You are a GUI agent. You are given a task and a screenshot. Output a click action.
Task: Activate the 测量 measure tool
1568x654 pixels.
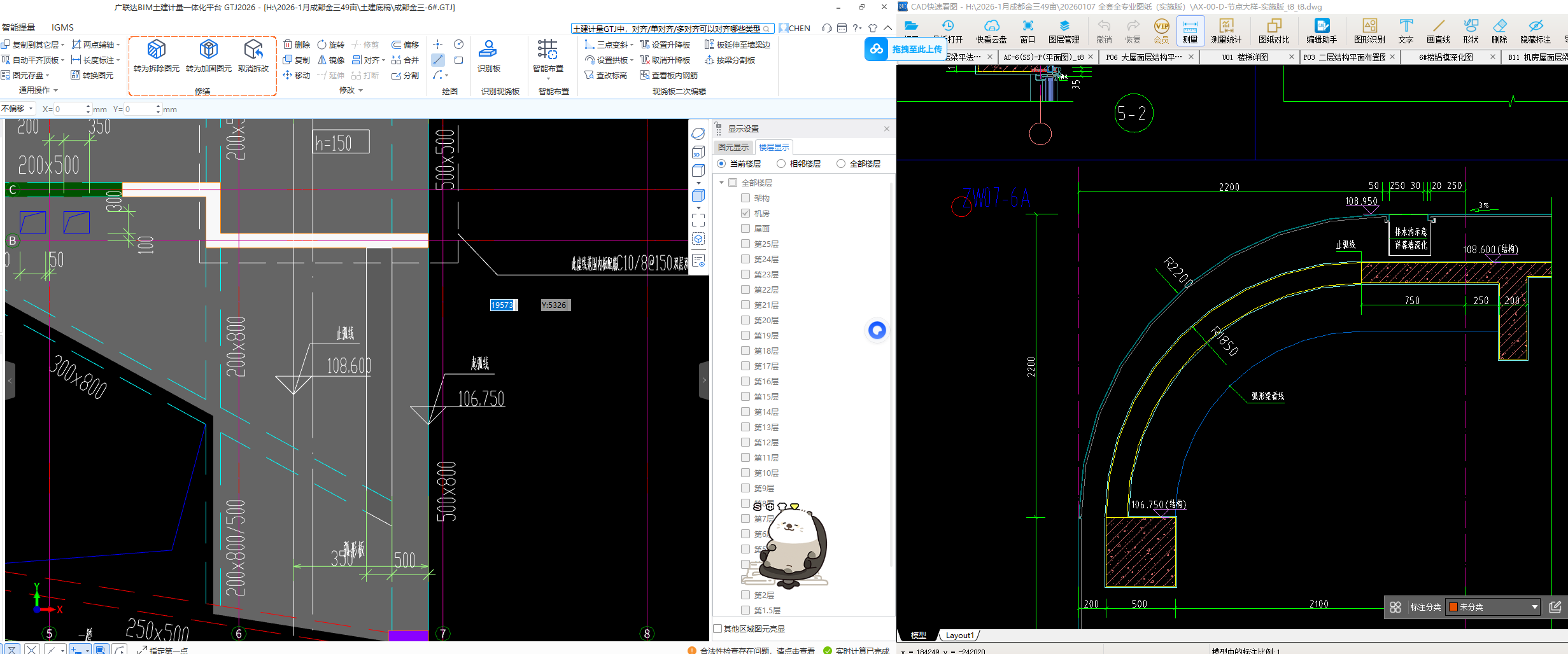1190,27
